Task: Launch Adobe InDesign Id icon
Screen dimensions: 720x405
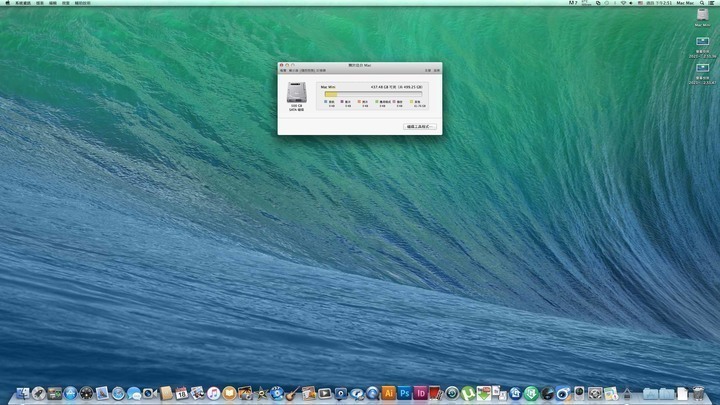Action: click(x=420, y=393)
